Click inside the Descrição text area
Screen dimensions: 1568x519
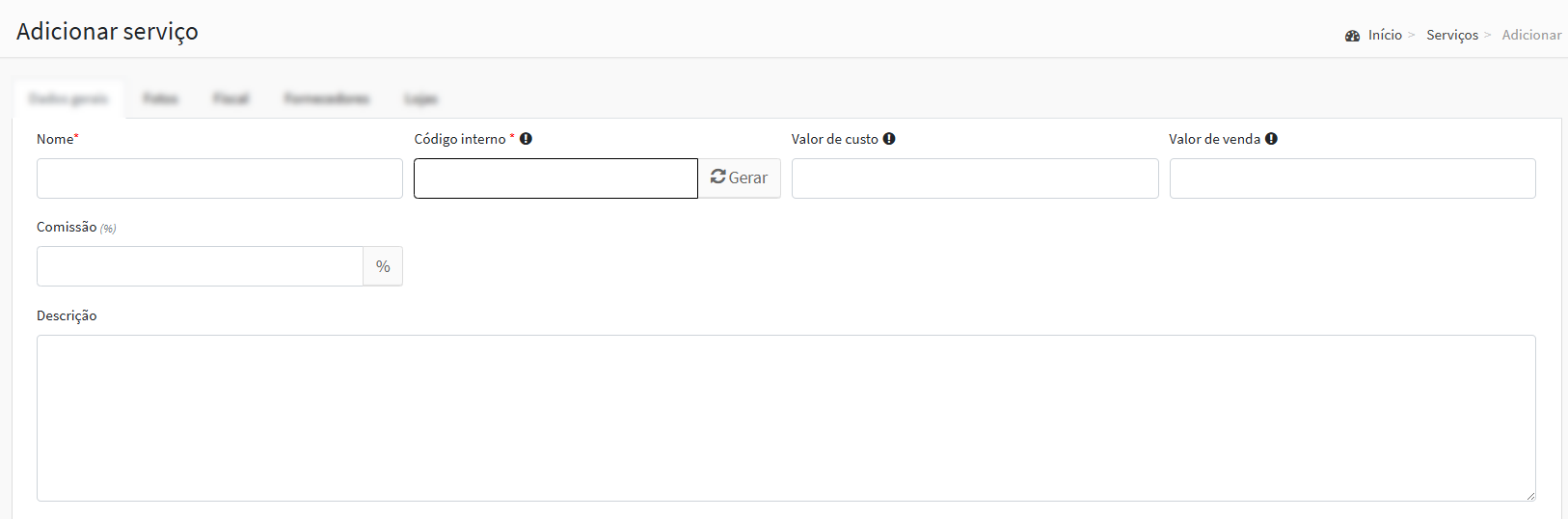(786, 418)
